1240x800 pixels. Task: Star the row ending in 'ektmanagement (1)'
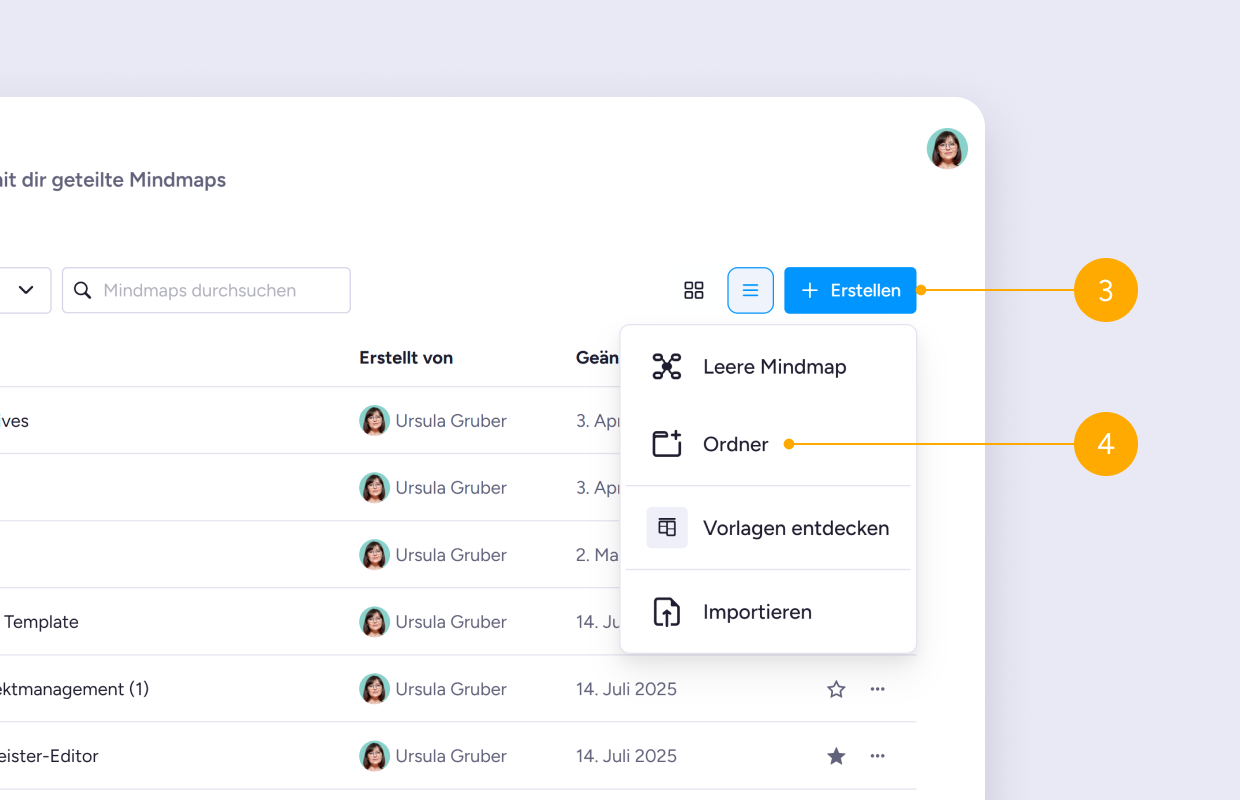(x=836, y=689)
